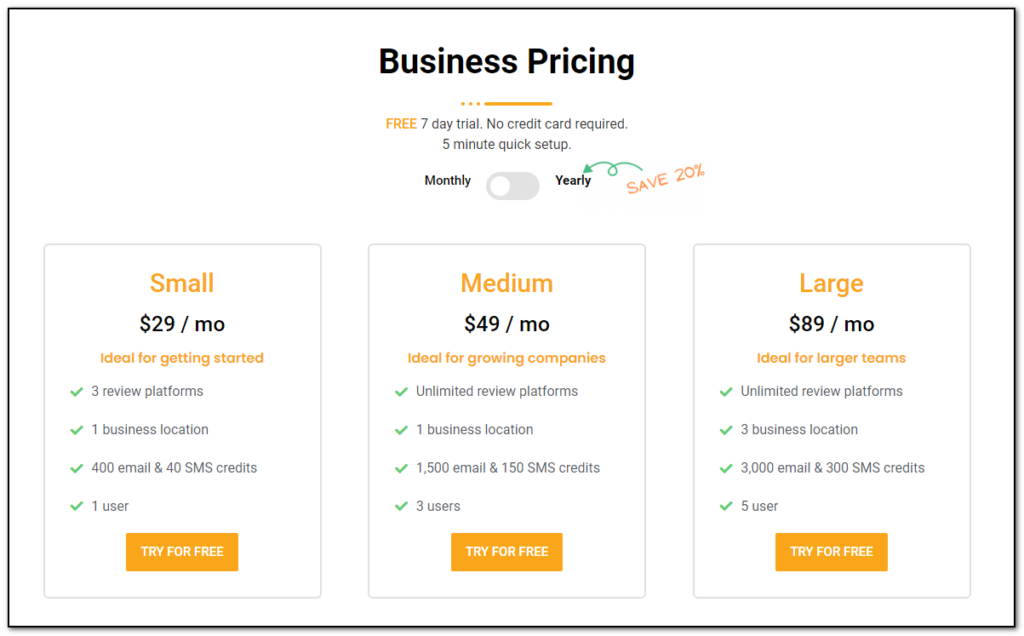Click the checkmark beside 5 user
The width and height of the screenshot is (1024, 636).
(x=726, y=506)
